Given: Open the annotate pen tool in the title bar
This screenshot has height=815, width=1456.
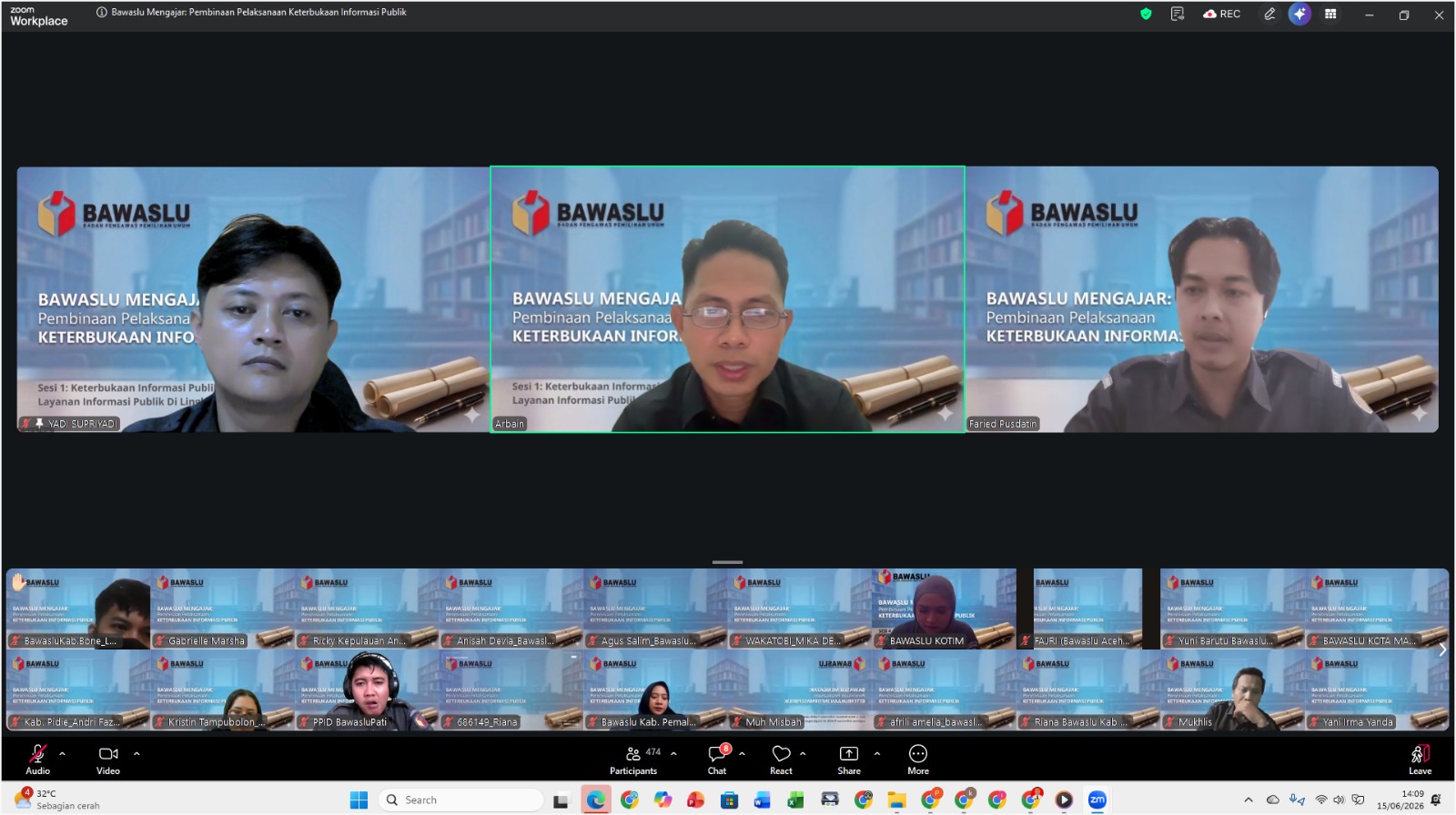Looking at the screenshot, I should 1269,14.
